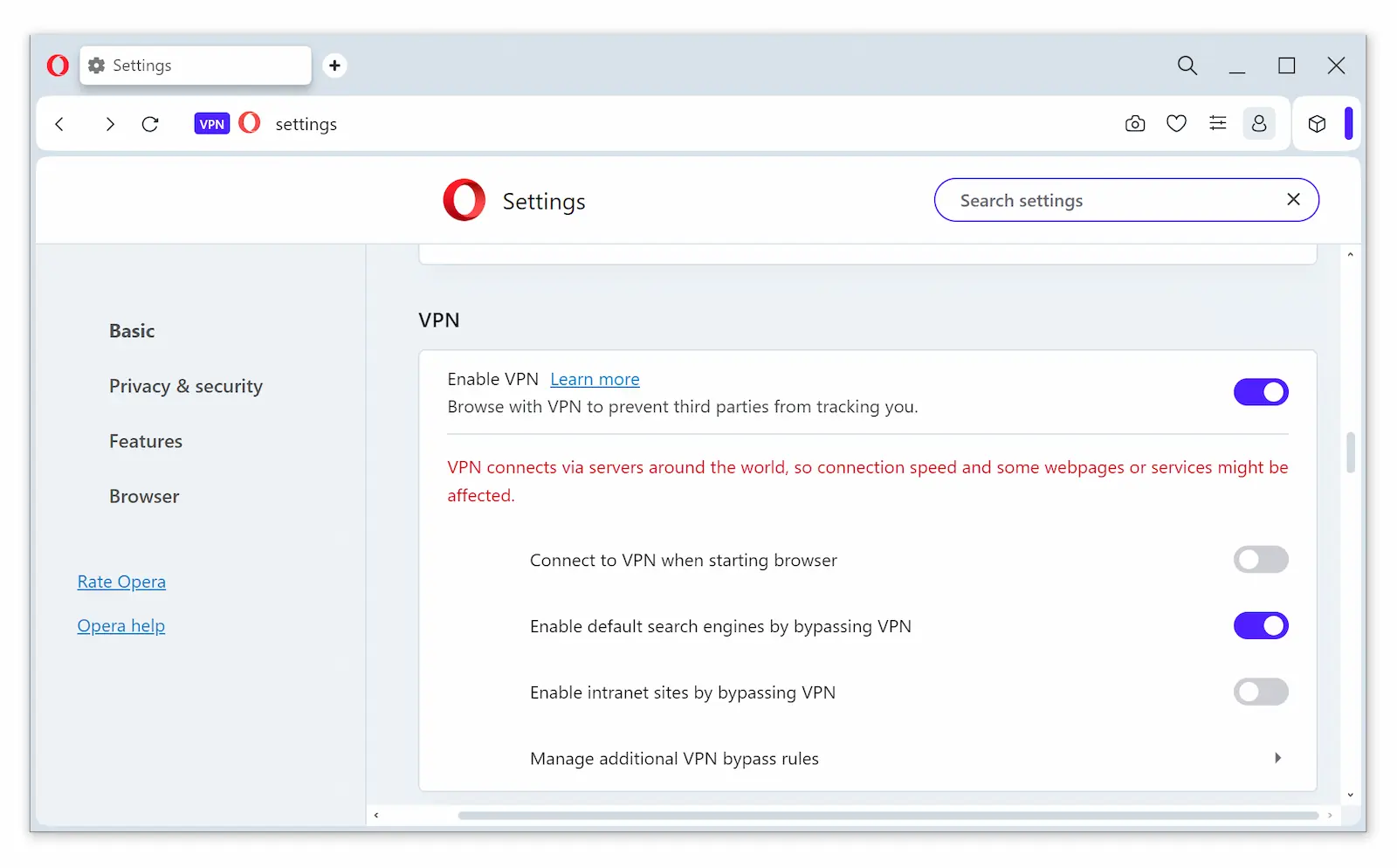The height and width of the screenshot is (868, 1397).
Task: Maximize the Opera window
Action: click(x=1286, y=65)
